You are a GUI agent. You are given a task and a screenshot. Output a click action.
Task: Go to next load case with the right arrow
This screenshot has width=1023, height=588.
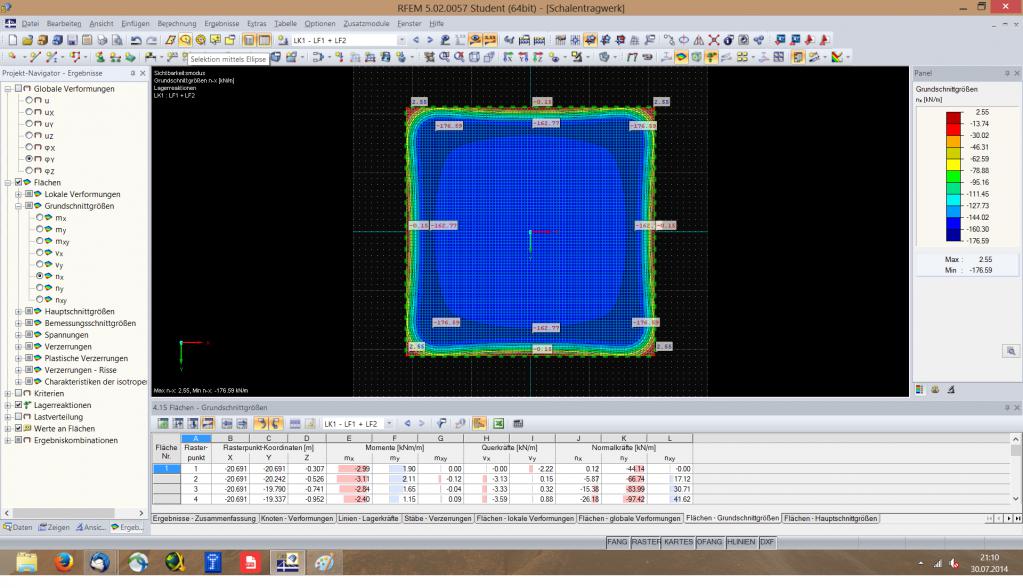pyautogui.click(x=430, y=40)
